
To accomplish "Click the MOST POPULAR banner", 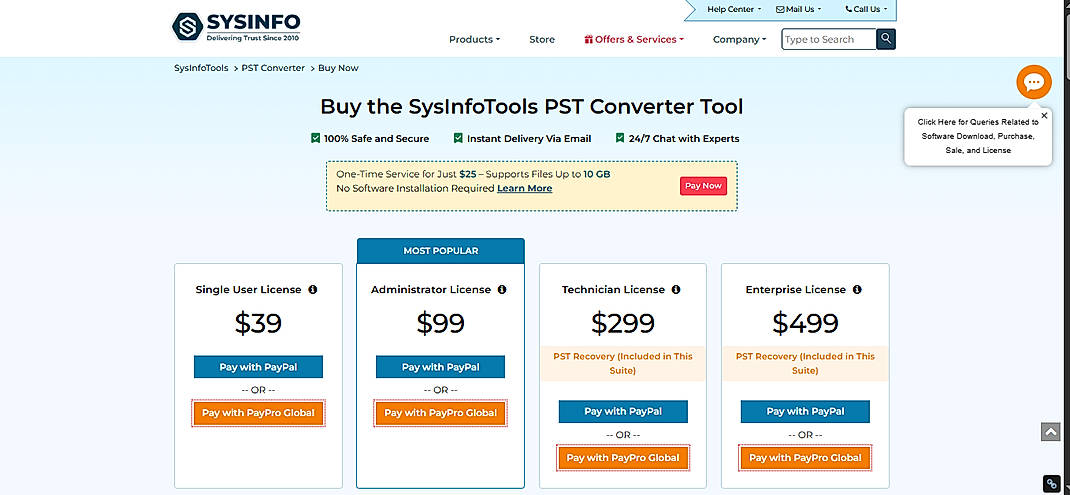I will (x=440, y=251).
